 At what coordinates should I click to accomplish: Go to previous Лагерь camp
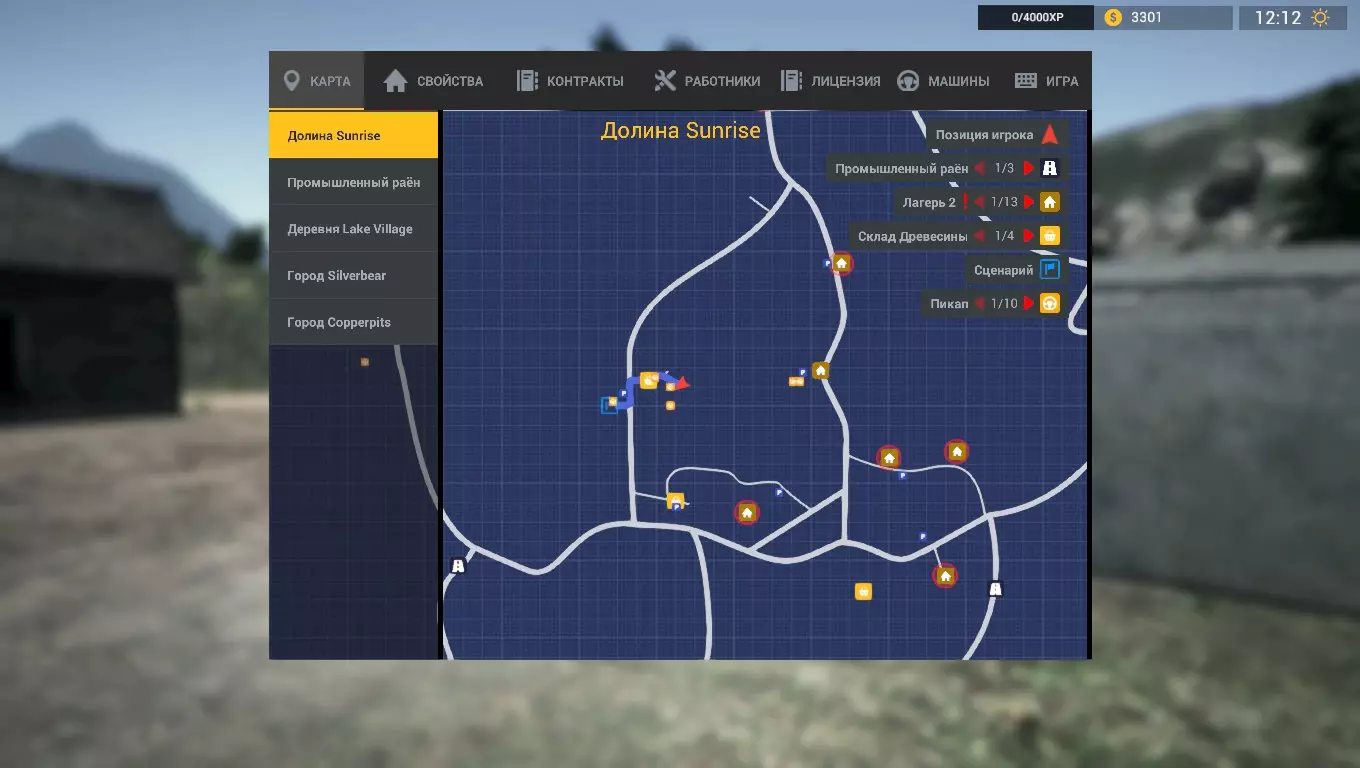pos(980,202)
